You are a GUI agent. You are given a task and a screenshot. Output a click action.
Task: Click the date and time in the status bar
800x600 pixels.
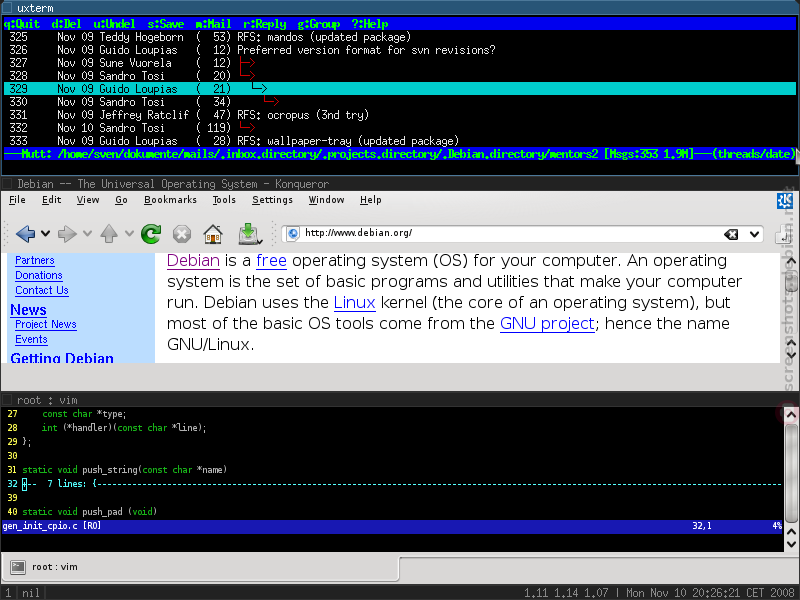(710, 593)
